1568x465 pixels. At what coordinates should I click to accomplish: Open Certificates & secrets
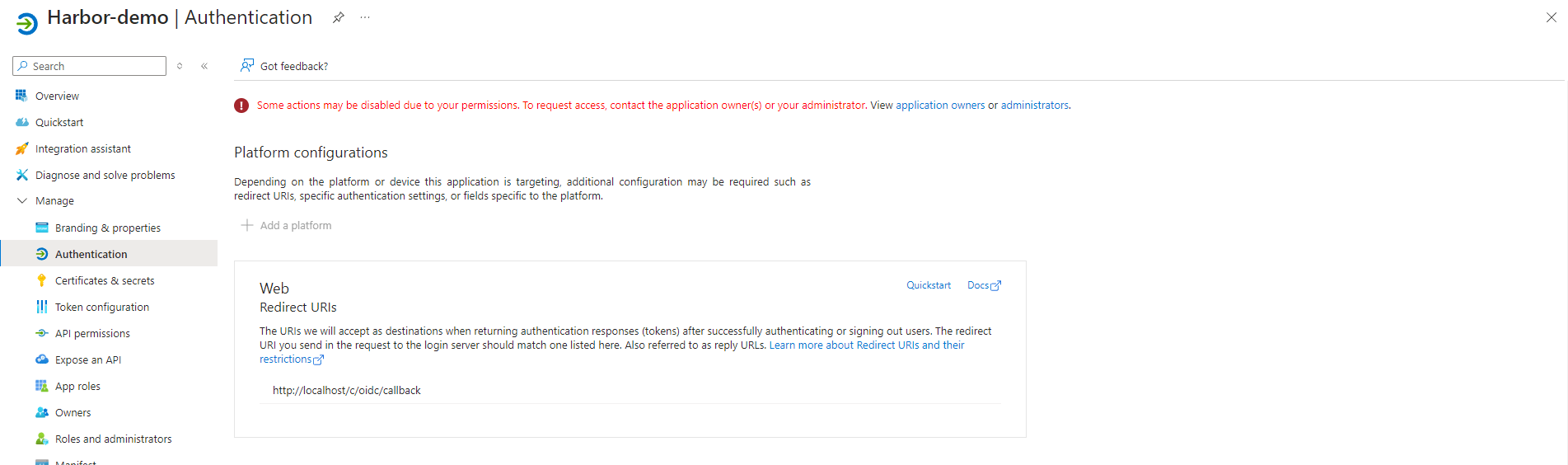pyautogui.click(x=105, y=281)
